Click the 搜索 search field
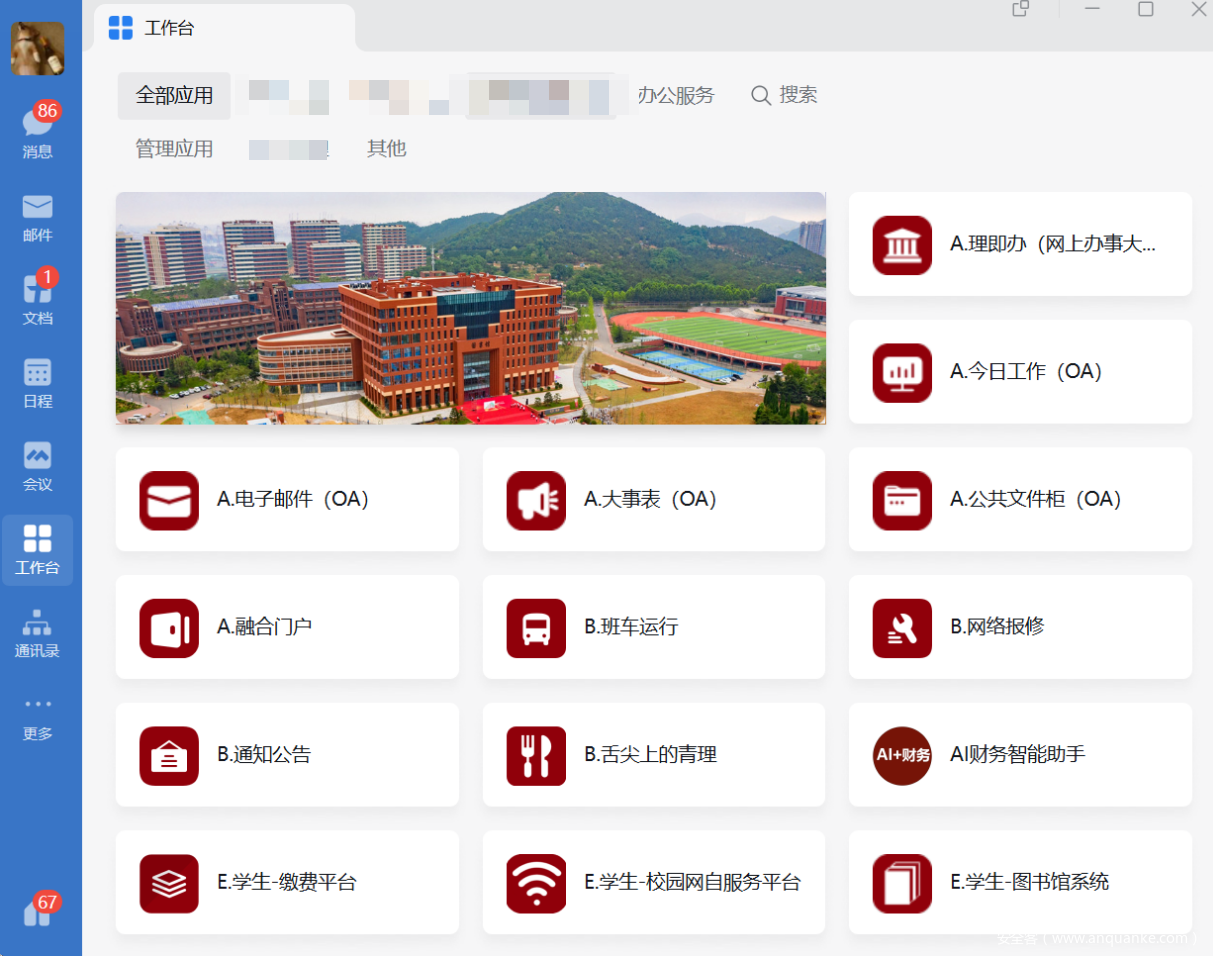Viewport: 1213px width, 957px height. coord(785,95)
